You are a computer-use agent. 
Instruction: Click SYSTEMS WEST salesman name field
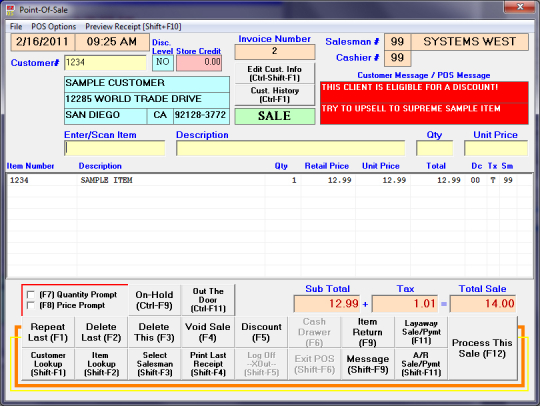tap(469, 42)
